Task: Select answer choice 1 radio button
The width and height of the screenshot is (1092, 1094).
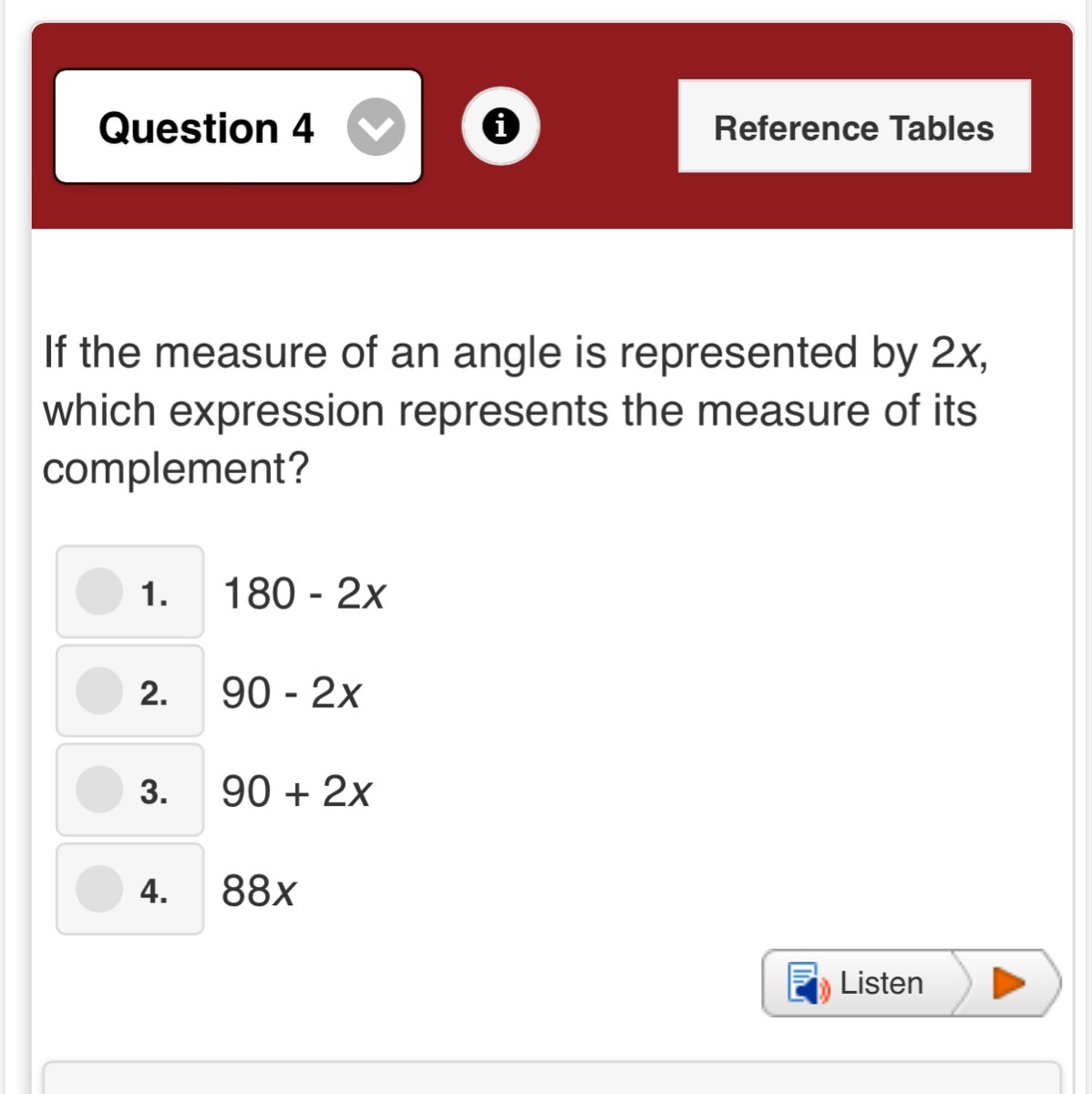Action: coord(99,592)
